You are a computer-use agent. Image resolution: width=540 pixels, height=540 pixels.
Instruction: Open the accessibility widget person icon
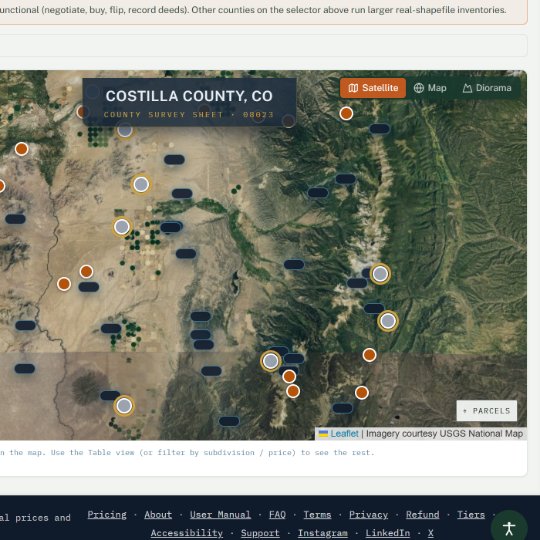coord(509,528)
